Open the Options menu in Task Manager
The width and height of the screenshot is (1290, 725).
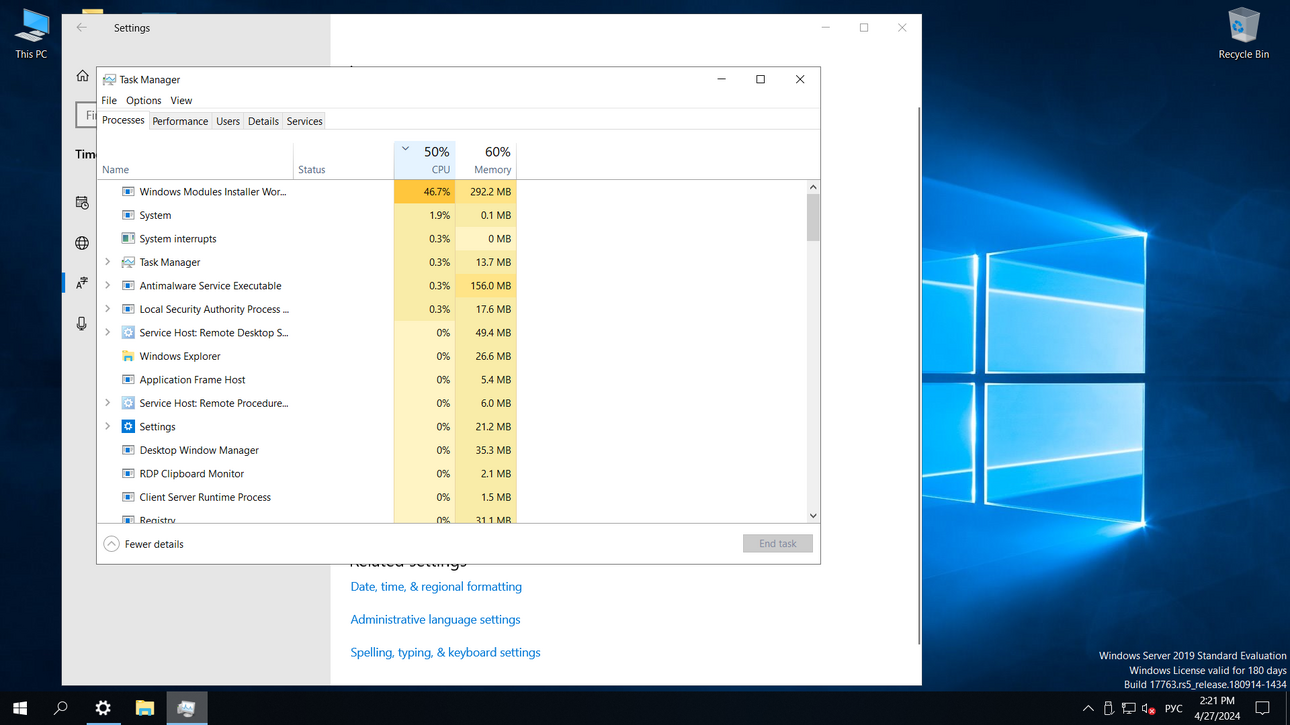tap(143, 100)
